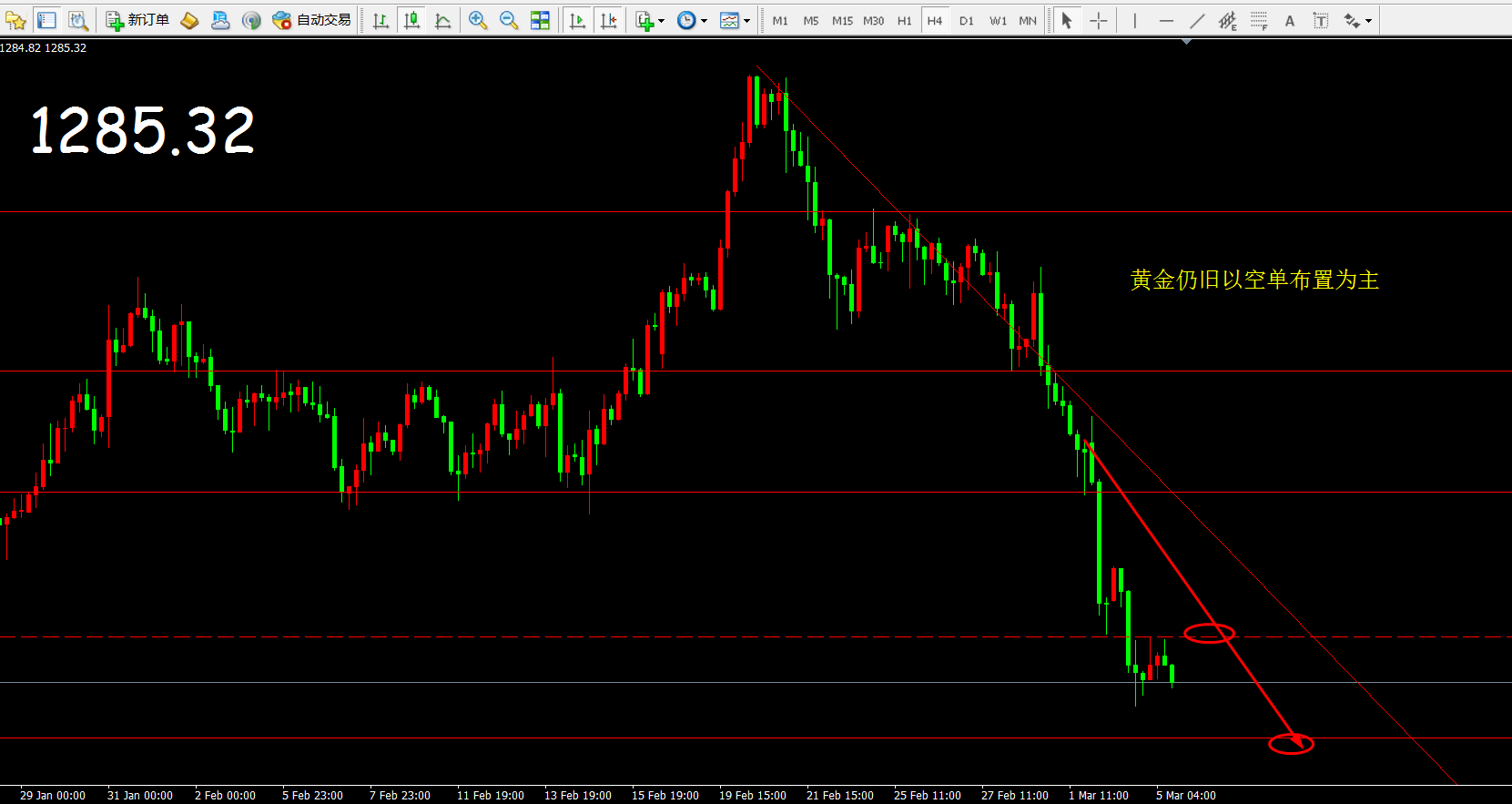This screenshot has height=804, width=1512.
Task: Click the chart shift triangle marker
Action: tap(1186, 41)
